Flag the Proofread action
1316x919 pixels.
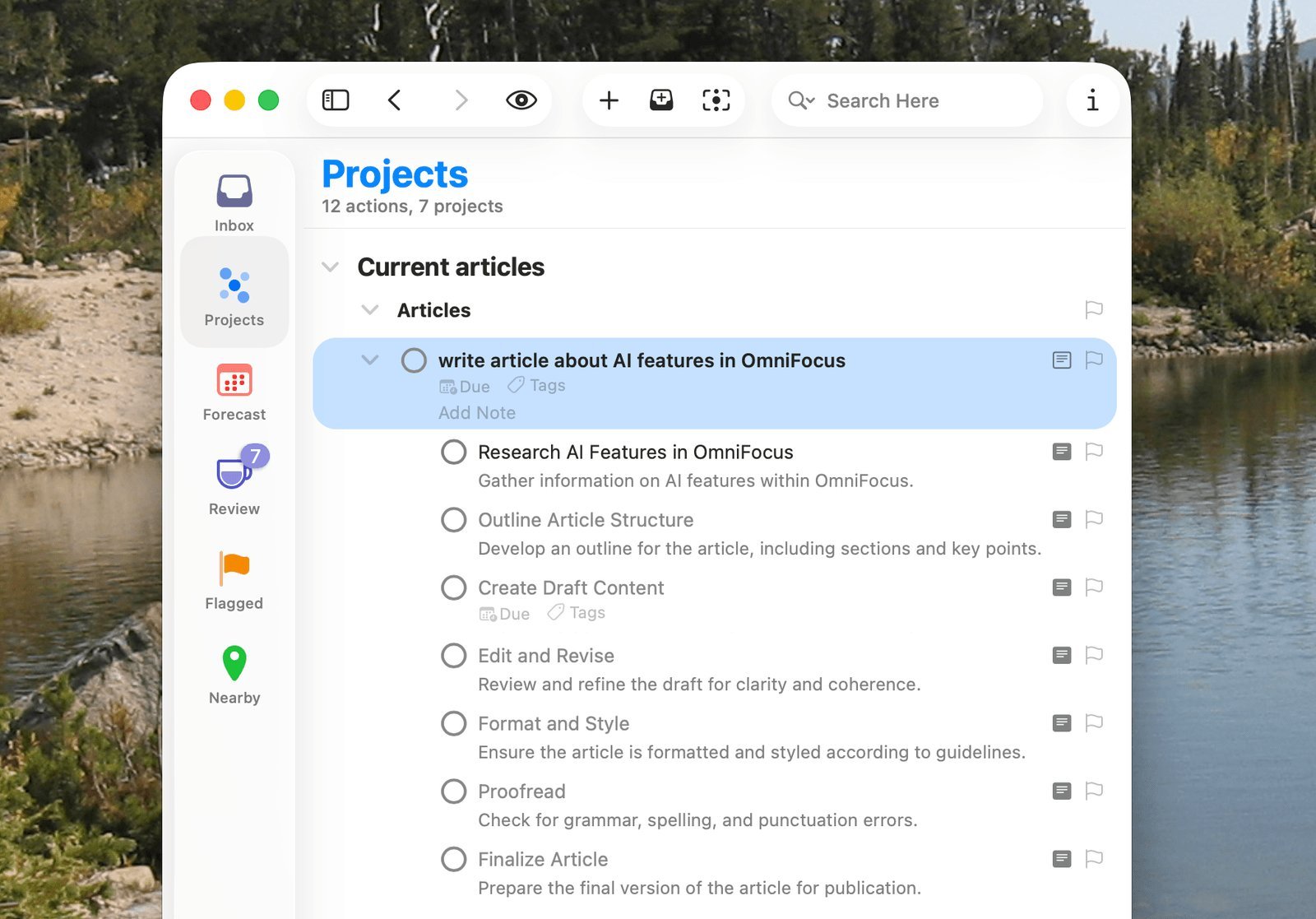(x=1093, y=791)
